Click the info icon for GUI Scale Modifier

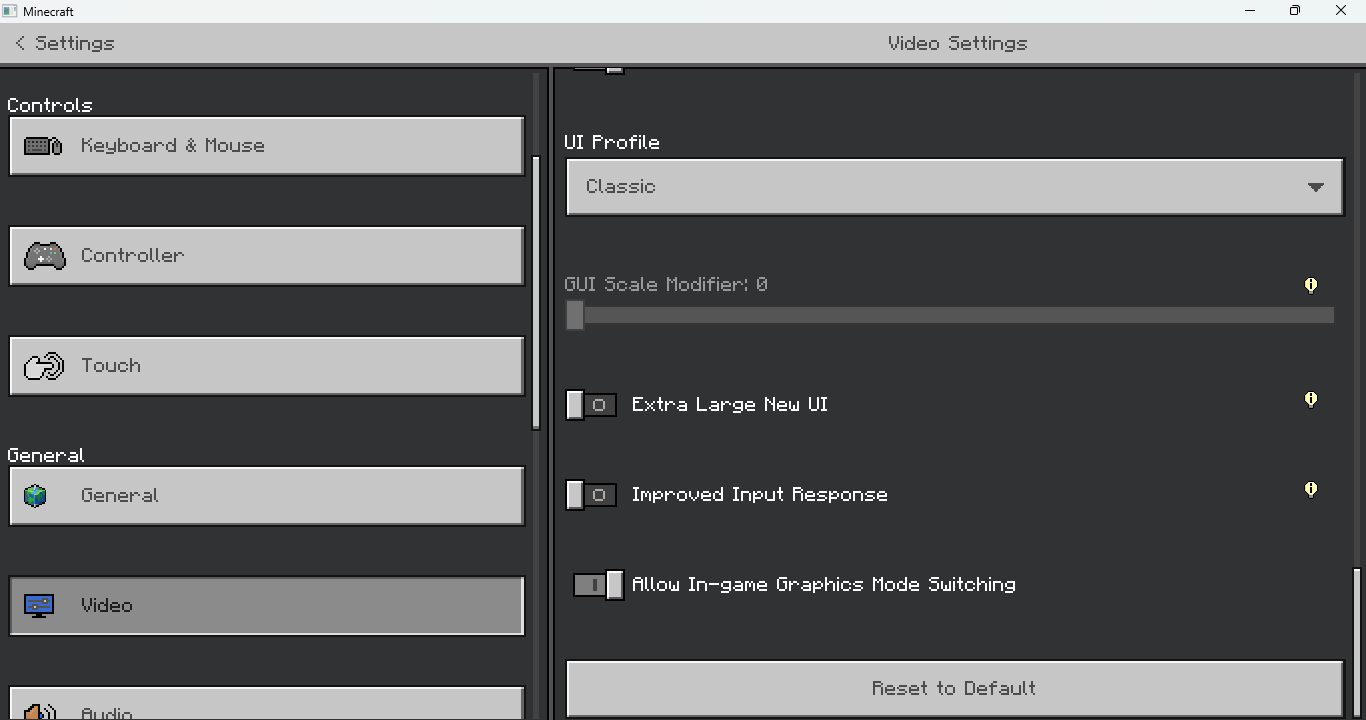coord(1310,286)
